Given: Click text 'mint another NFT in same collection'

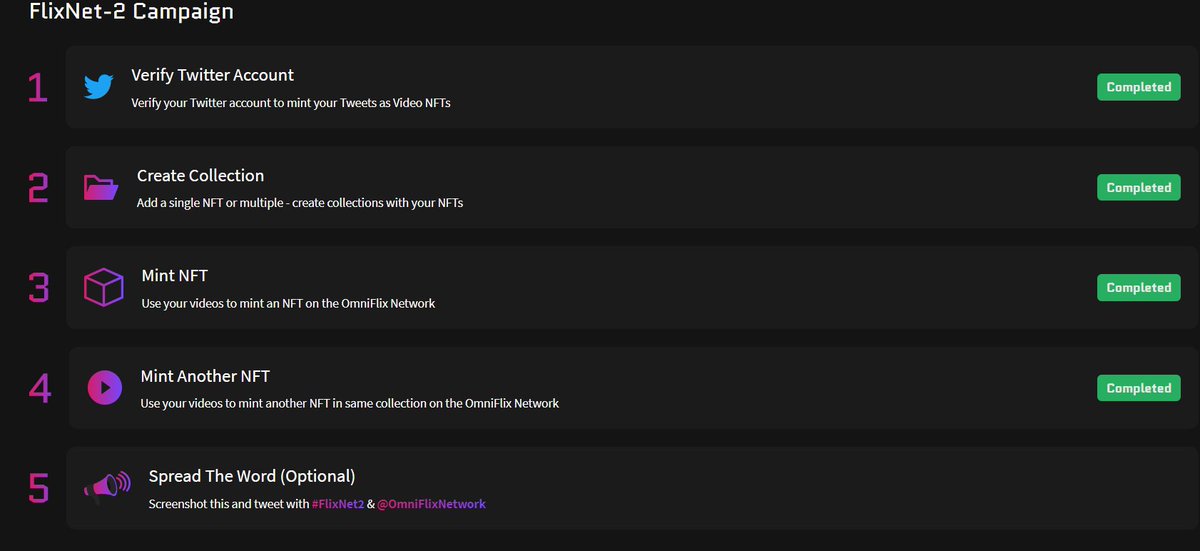Looking at the screenshot, I should pyautogui.click(x=340, y=404).
